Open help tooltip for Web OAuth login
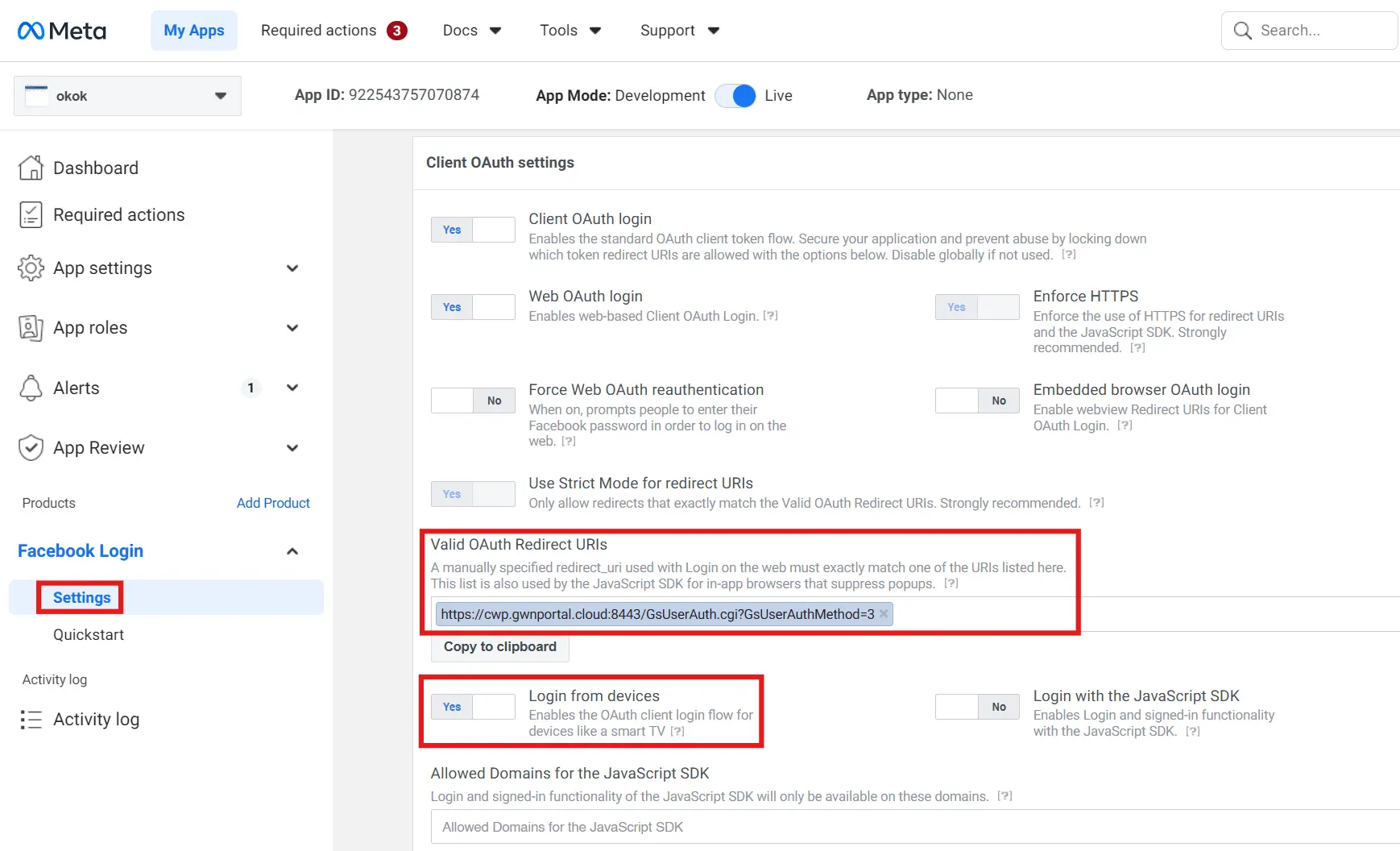1400x851 pixels. point(770,316)
